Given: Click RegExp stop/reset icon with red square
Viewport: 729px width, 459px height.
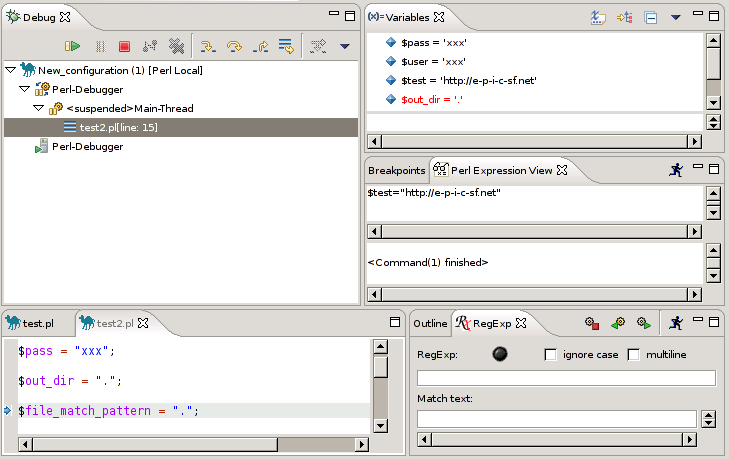Looking at the screenshot, I should click(x=592, y=323).
